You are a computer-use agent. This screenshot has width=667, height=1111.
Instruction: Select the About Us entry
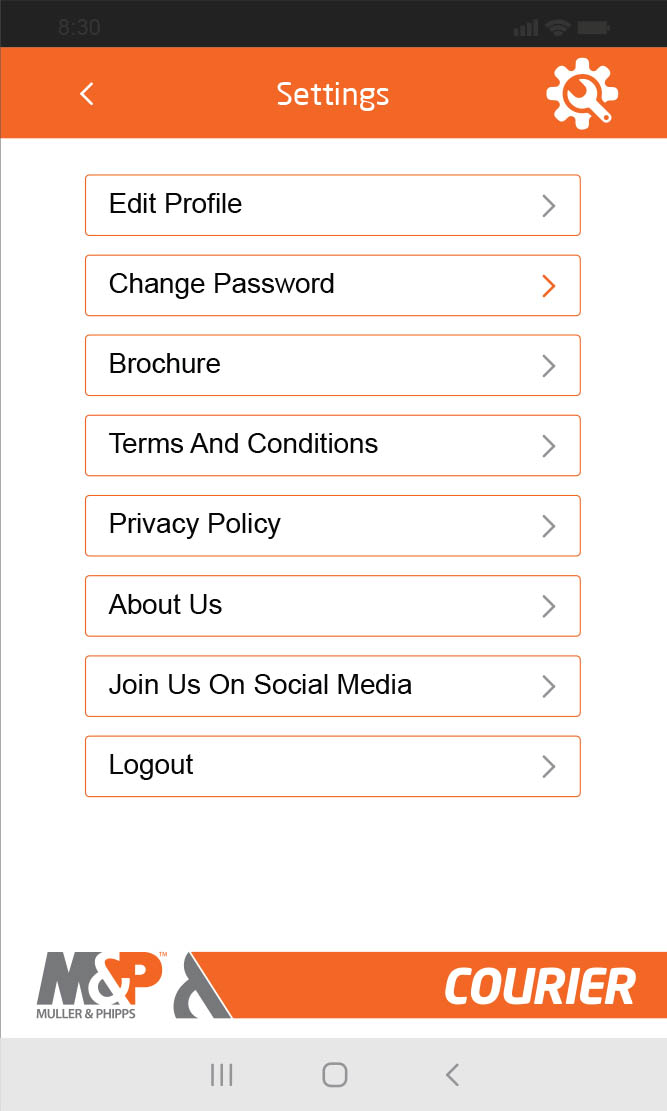pyautogui.click(x=332, y=606)
